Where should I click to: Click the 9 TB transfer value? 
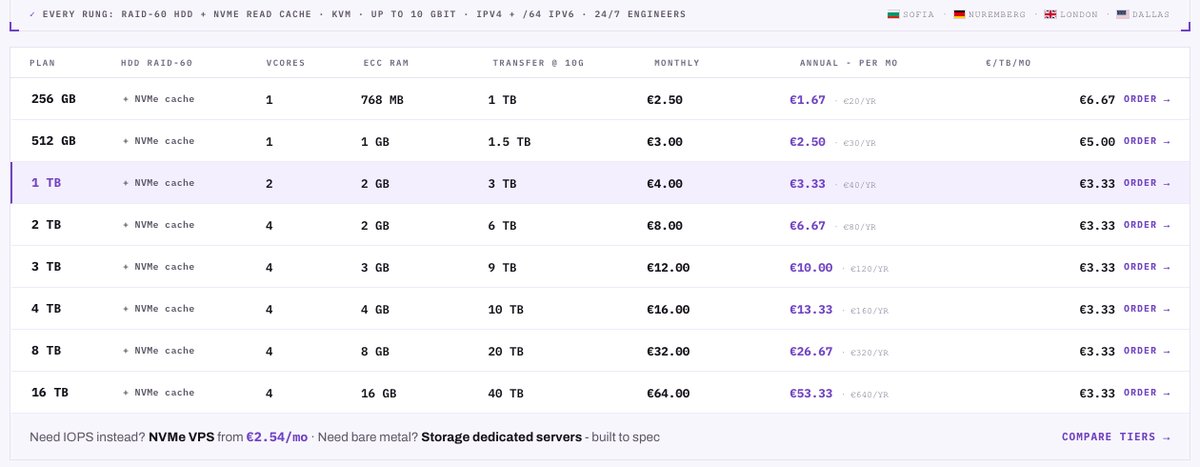tap(502, 267)
